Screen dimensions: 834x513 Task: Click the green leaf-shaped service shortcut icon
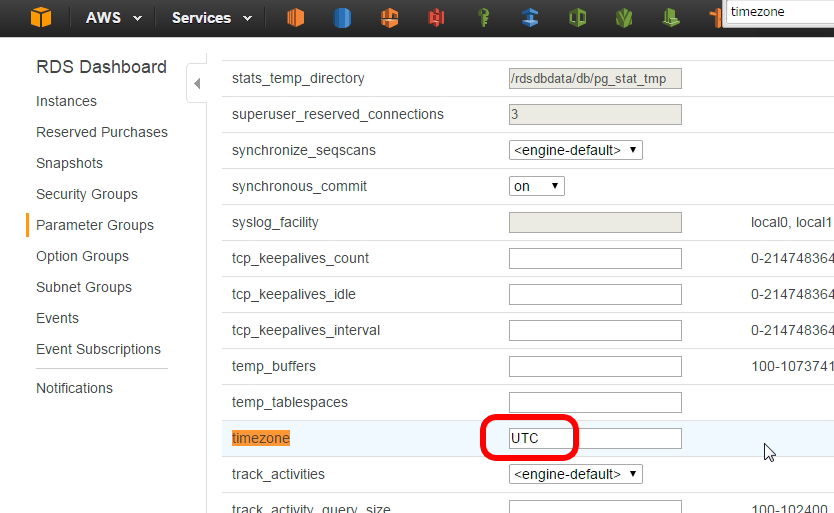624,18
